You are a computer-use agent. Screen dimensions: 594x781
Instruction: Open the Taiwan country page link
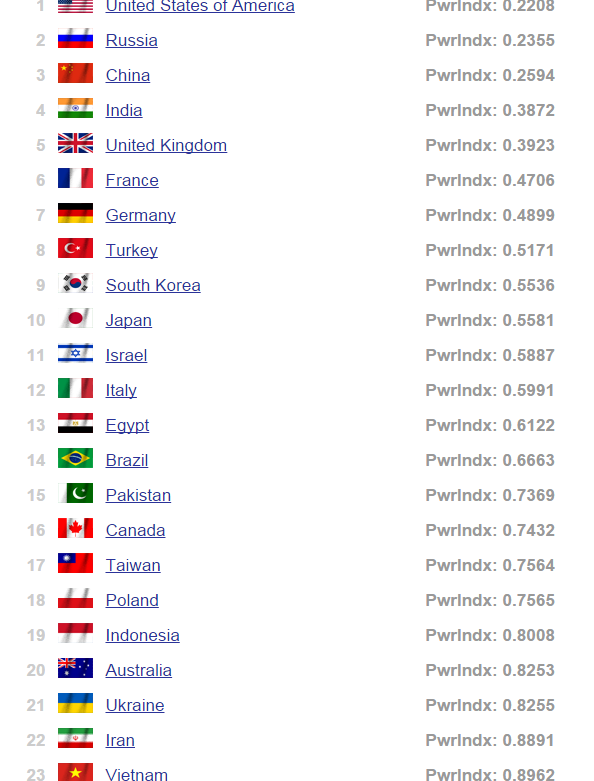point(133,565)
